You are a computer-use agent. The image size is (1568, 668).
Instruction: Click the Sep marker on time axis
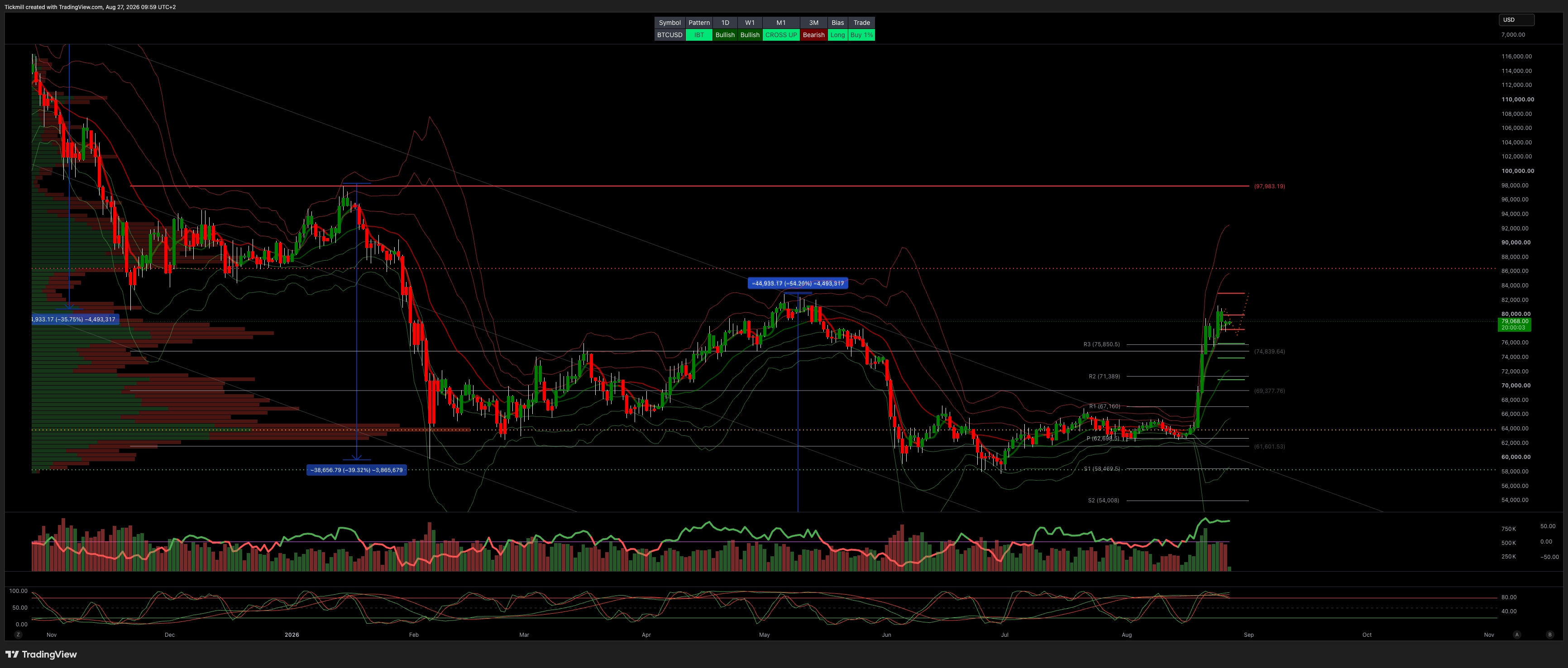tap(1248, 635)
